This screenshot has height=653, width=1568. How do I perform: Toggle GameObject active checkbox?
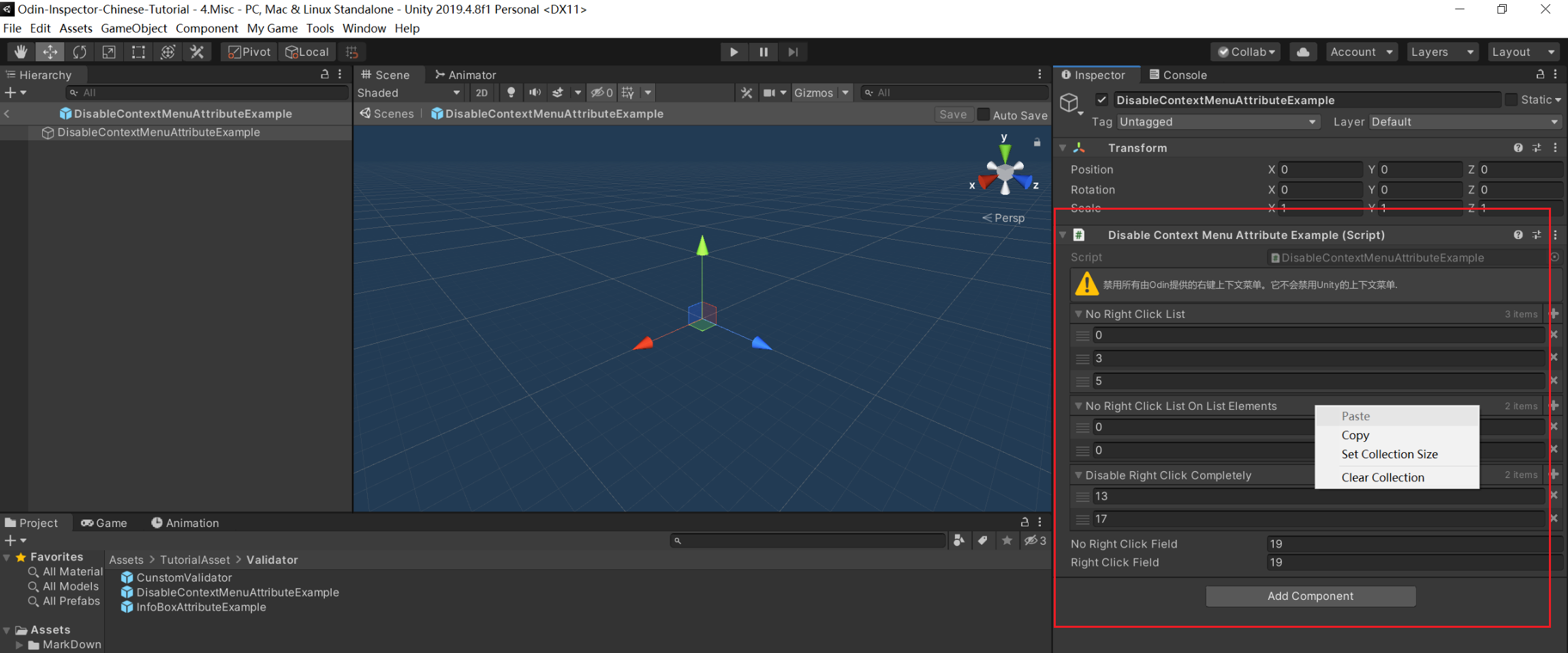(1101, 100)
